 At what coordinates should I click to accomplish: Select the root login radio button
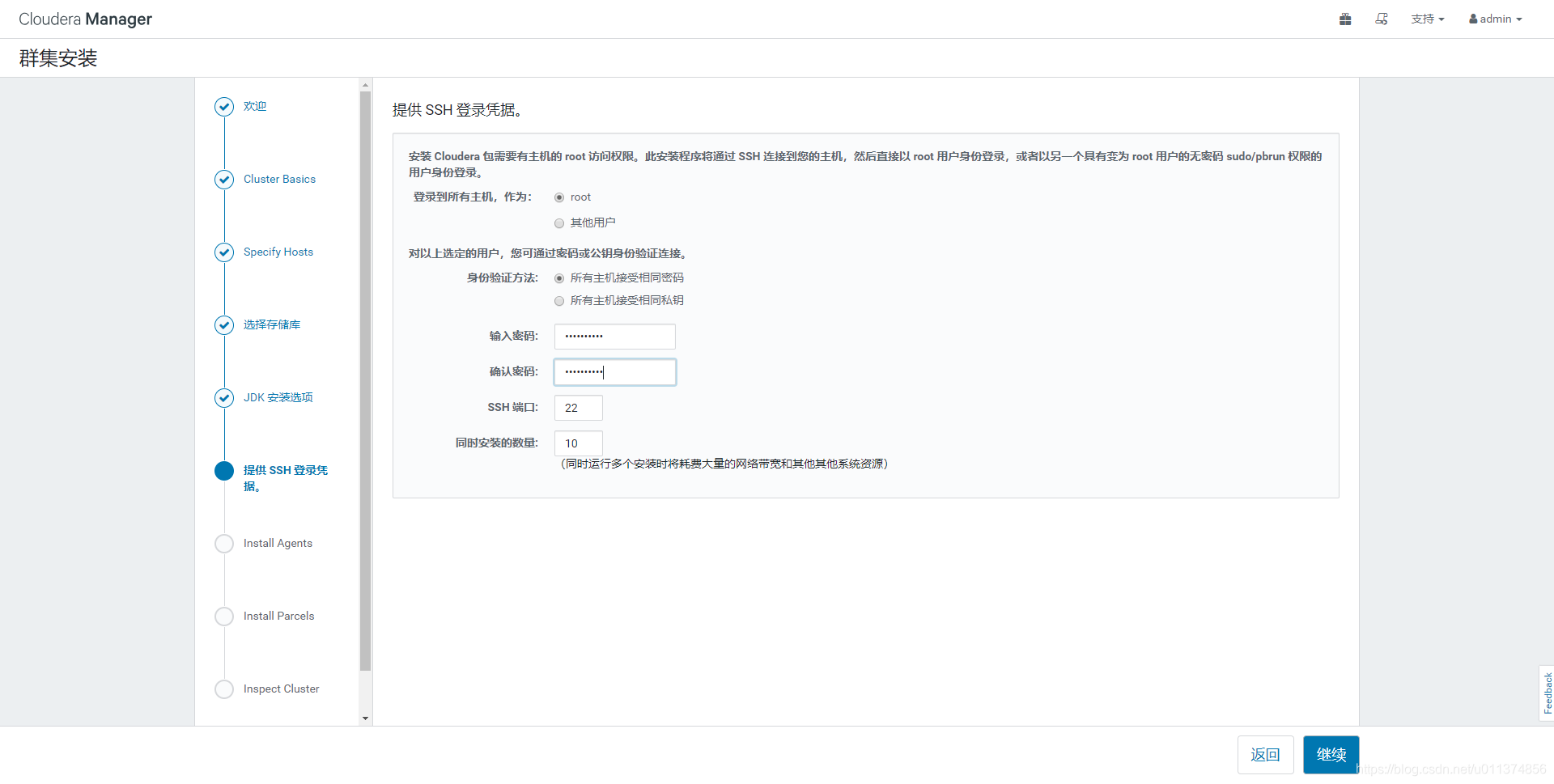click(x=559, y=197)
